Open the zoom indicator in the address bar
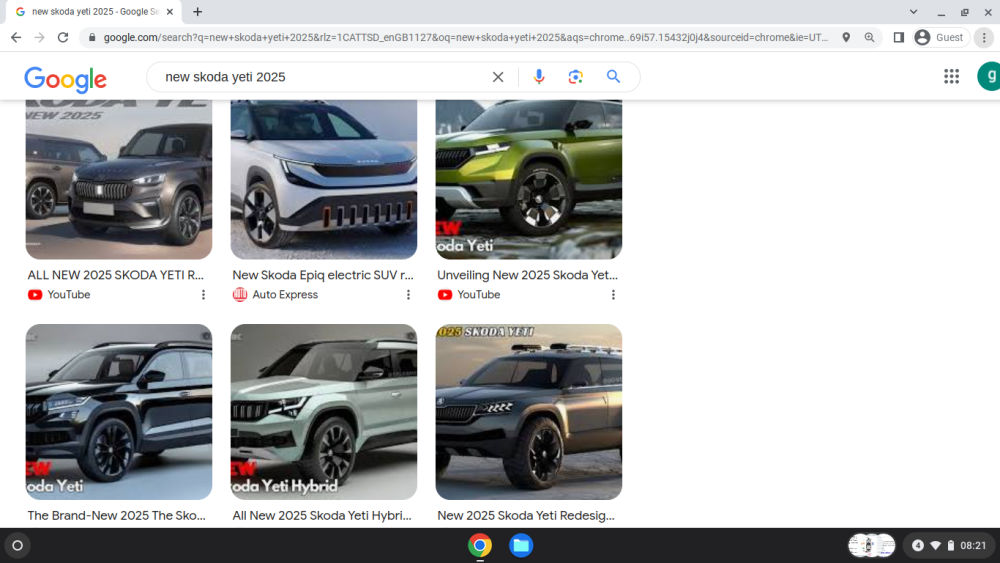Viewport: 1000px width, 563px height. [869, 38]
